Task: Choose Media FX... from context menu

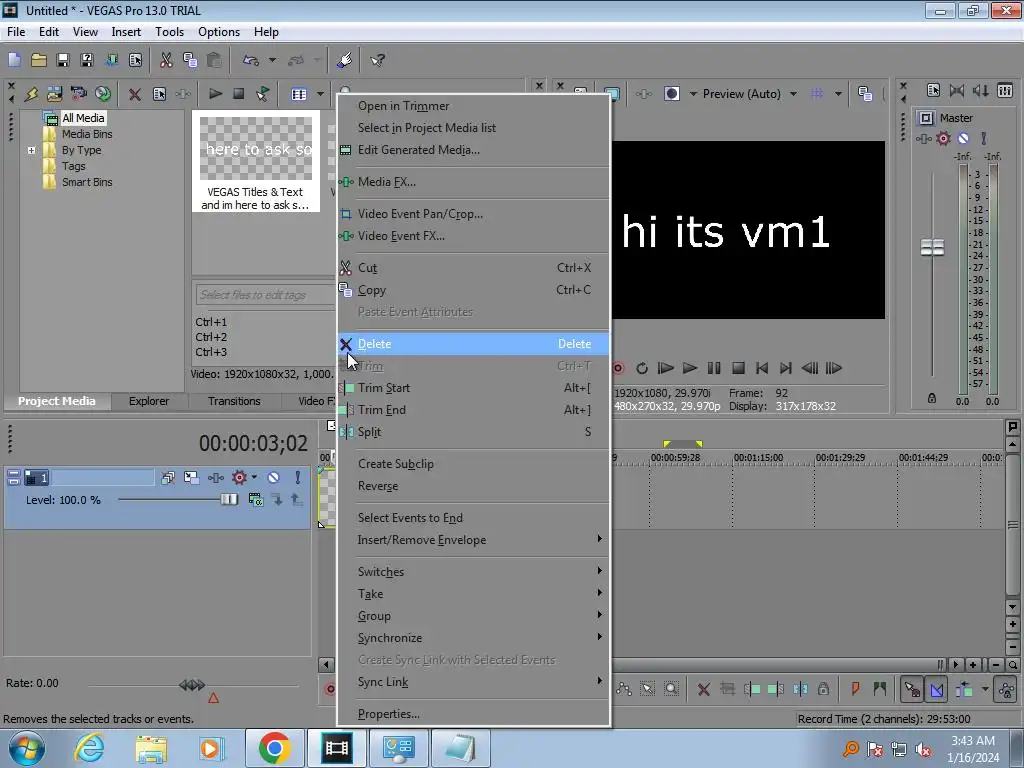Action: pos(473,182)
